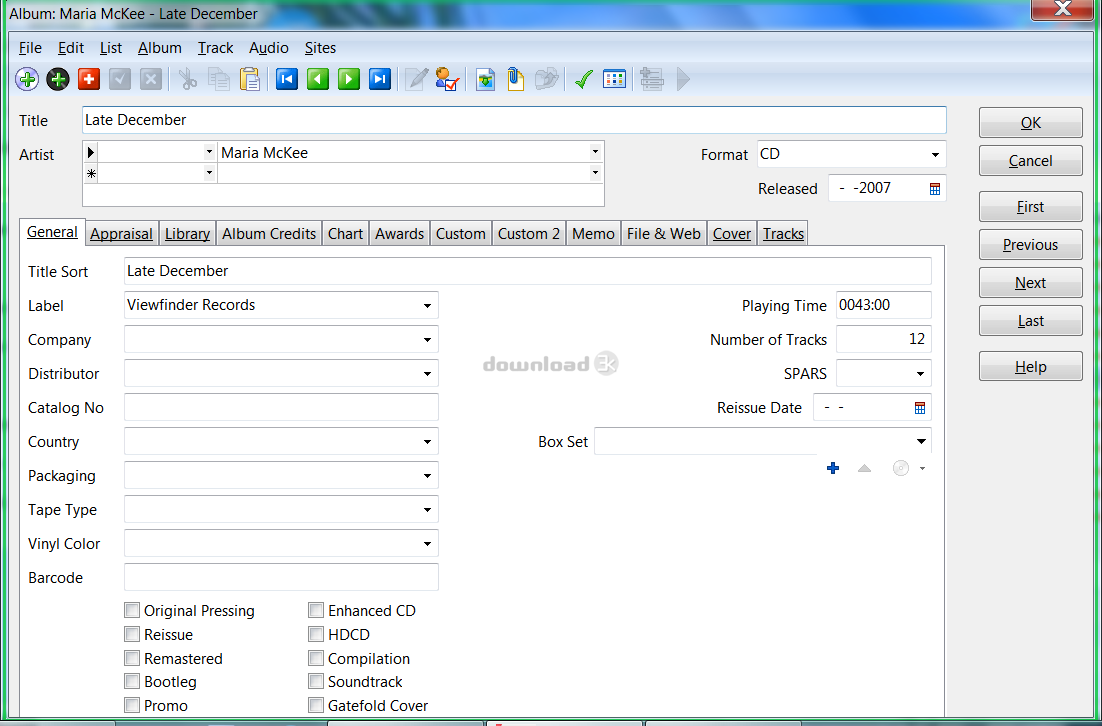Screen dimensions: 1102x726
Task: Click the copy pages icon
Action: (219, 79)
